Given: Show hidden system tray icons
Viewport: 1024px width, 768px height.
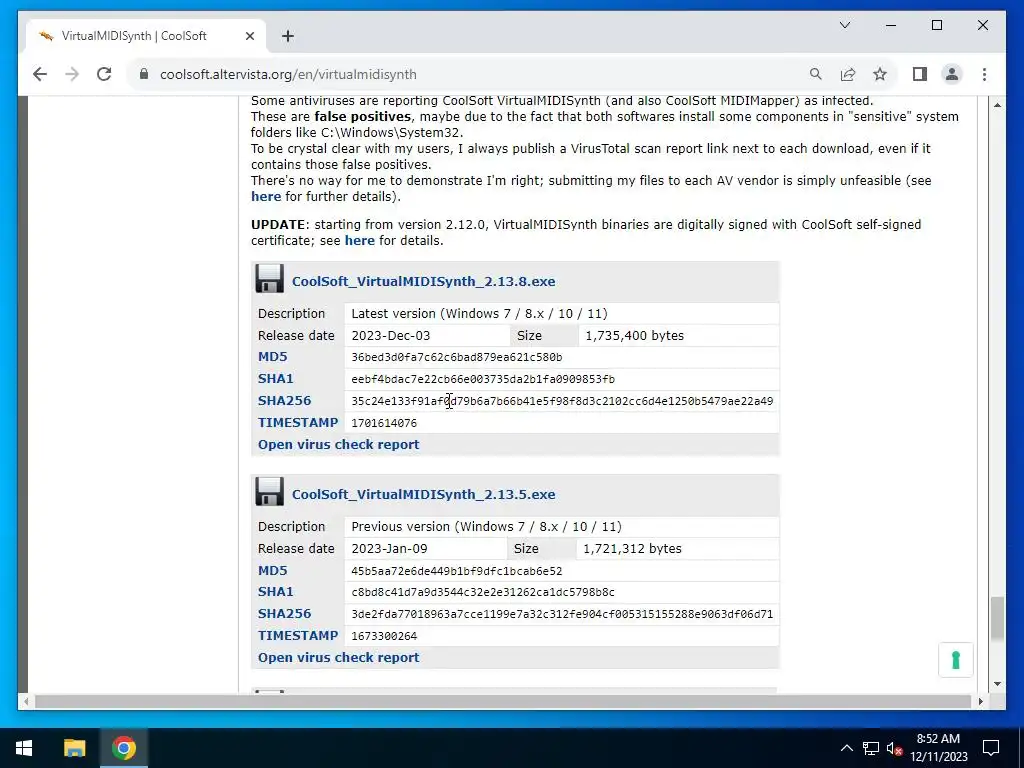Looking at the screenshot, I should point(846,748).
